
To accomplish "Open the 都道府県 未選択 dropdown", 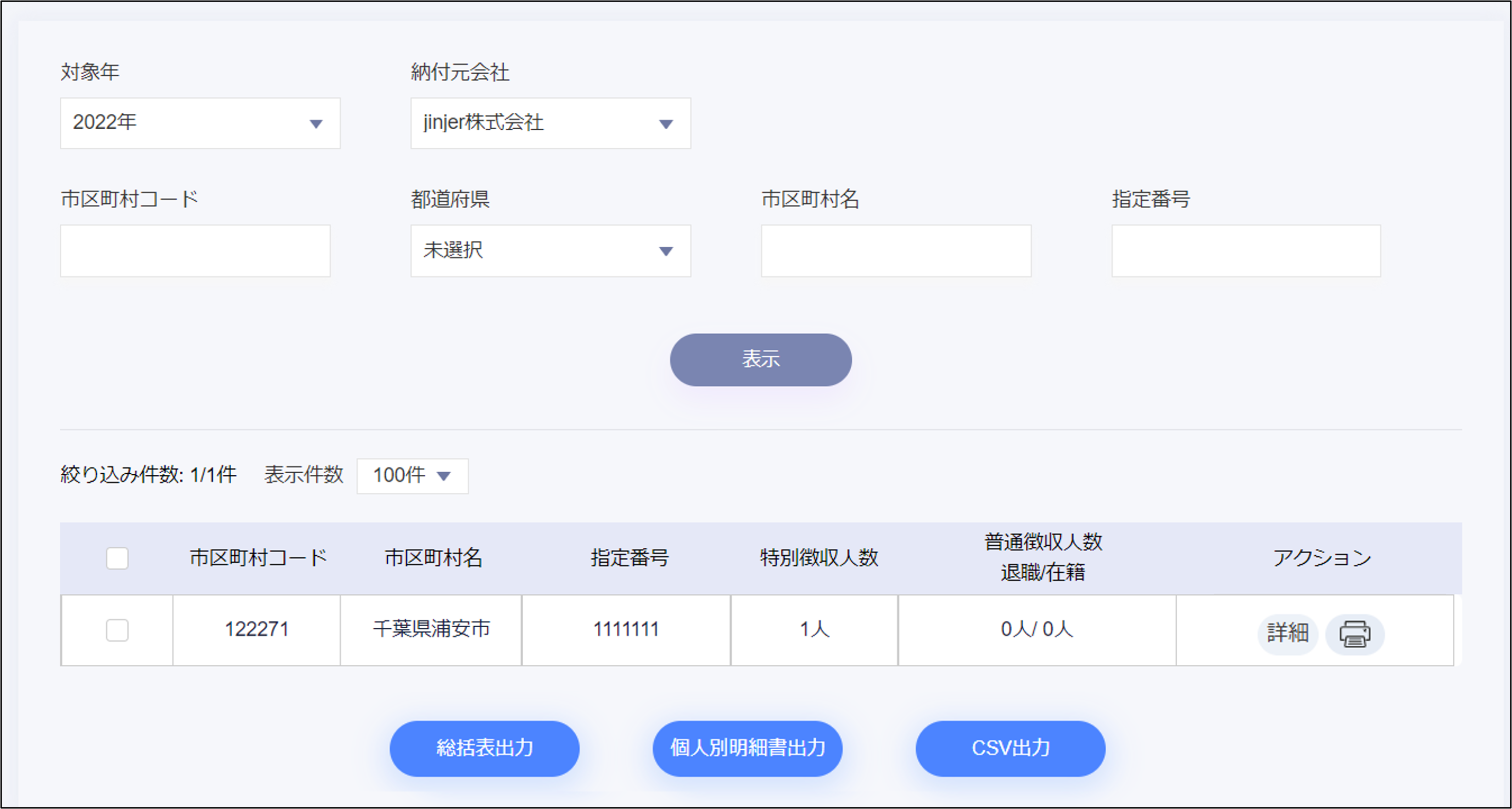I will 550,251.
